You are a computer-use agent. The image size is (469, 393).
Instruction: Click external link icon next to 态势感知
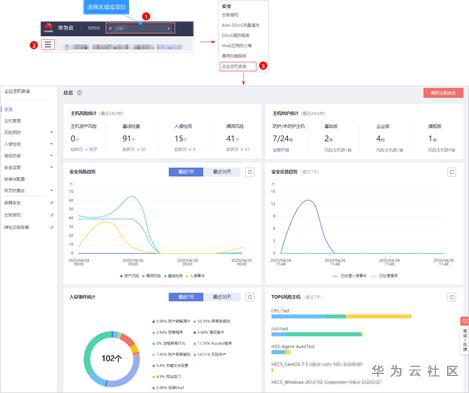tap(52, 215)
